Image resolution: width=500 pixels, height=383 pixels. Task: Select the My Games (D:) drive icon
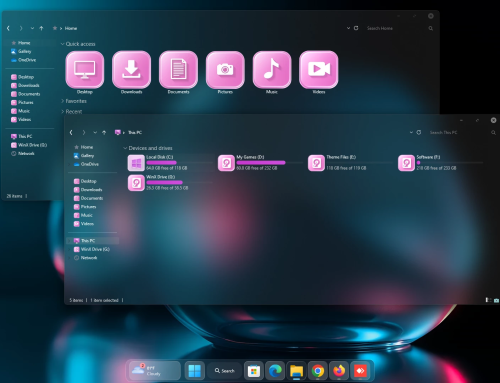tap(226, 163)
